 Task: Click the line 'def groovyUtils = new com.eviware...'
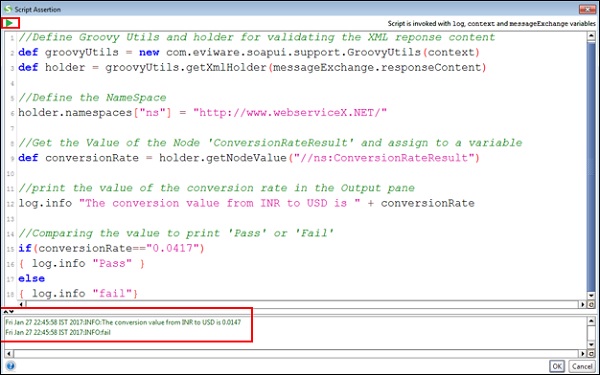coord(249,52)
